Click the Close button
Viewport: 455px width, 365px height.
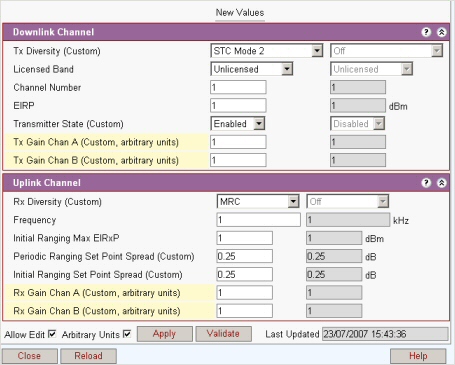pyautogui.click(x=29, y=356)
